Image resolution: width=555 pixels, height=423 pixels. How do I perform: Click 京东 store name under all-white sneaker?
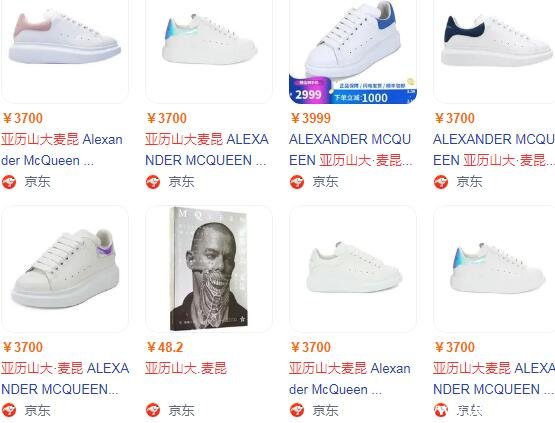[x=325, y=410]
